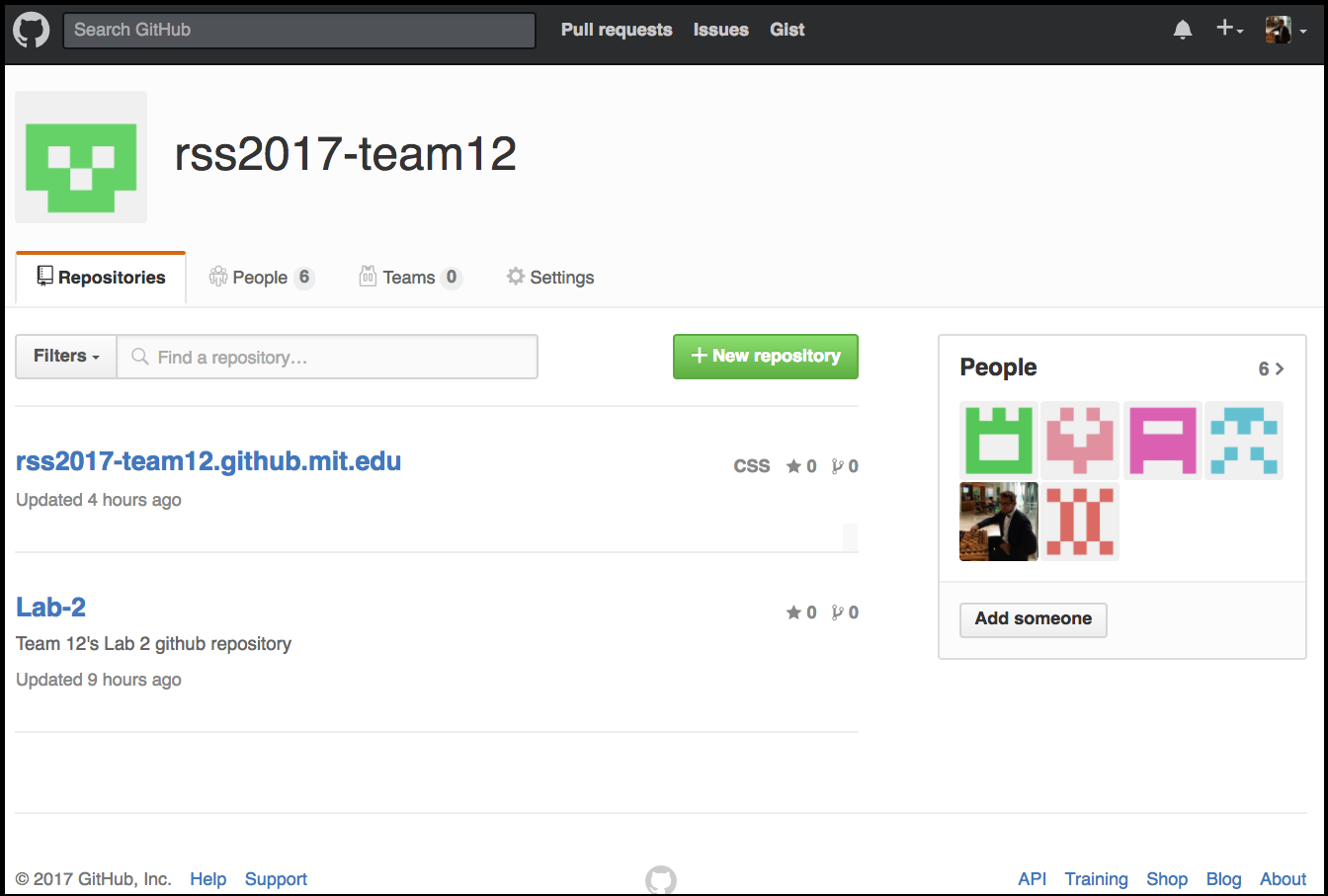
Task: Open the blue identicon member profile
Action: [1244, 441]
